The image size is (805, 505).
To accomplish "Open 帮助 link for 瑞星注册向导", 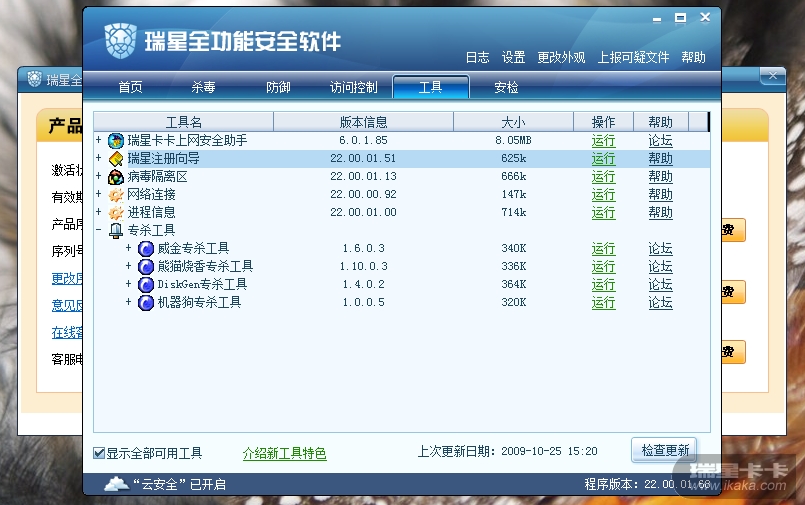I will pyautogui.click(x=660, y=159).
